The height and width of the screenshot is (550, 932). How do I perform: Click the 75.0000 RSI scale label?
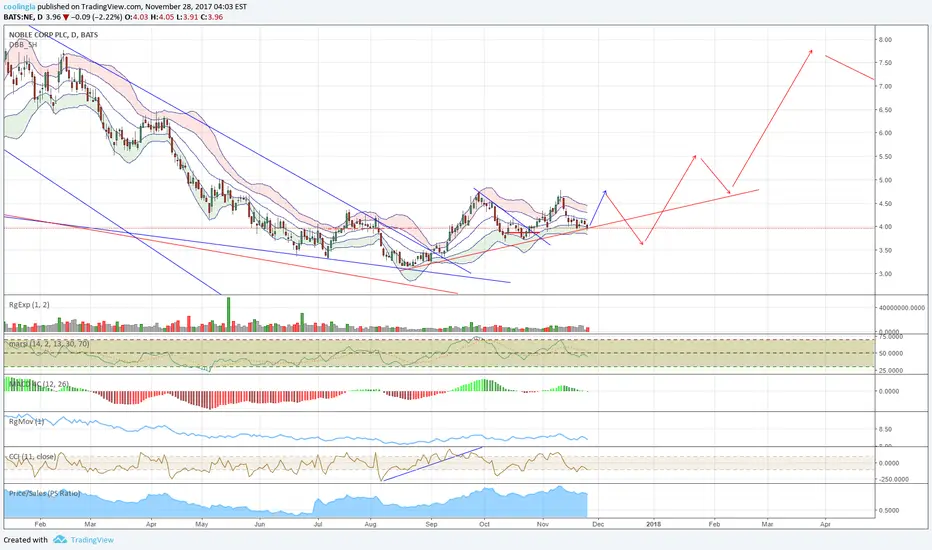coord(890,337)
